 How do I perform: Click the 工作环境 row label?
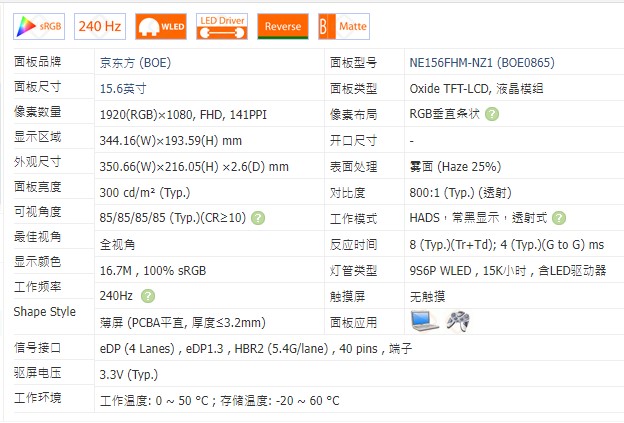(37, 397)
